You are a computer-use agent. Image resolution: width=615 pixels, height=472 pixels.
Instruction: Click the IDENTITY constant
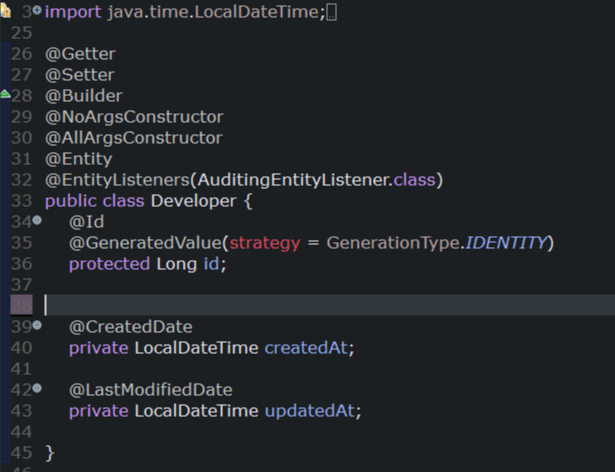(x=506, y=243)
